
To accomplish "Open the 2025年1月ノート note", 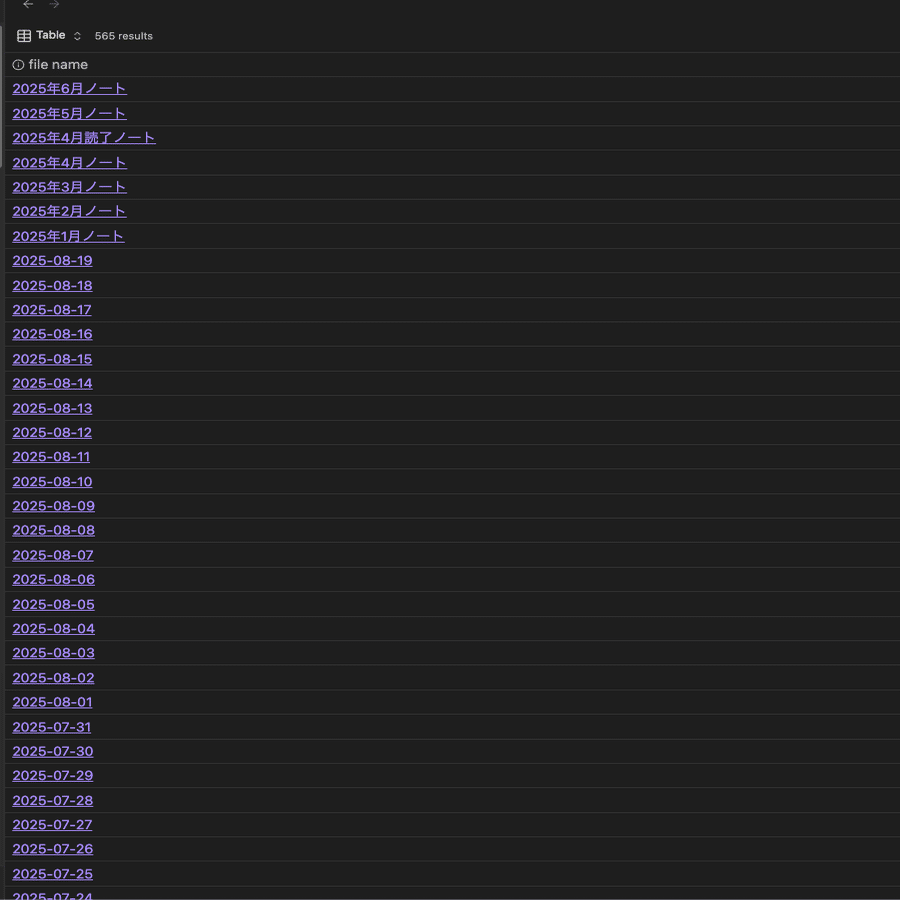I will click(68, 236).
